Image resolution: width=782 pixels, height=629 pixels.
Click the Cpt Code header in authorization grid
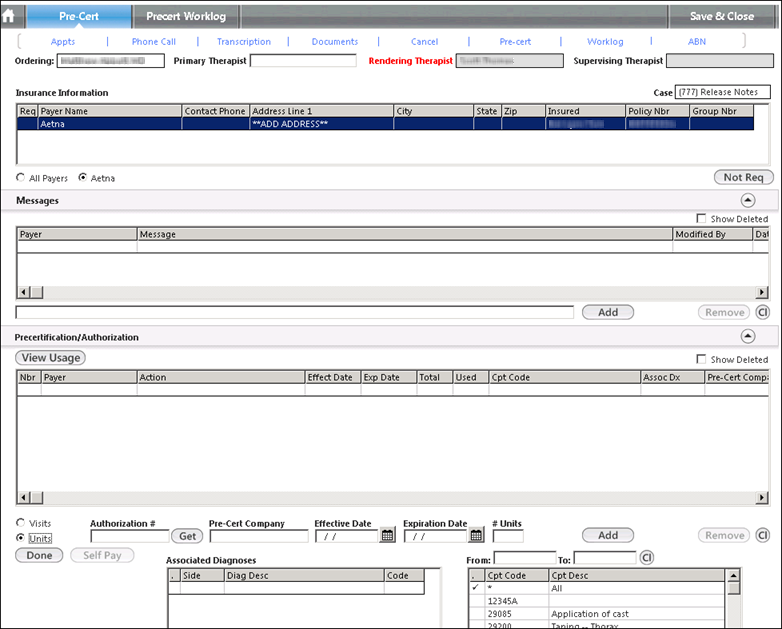click(x=565, y=378)
